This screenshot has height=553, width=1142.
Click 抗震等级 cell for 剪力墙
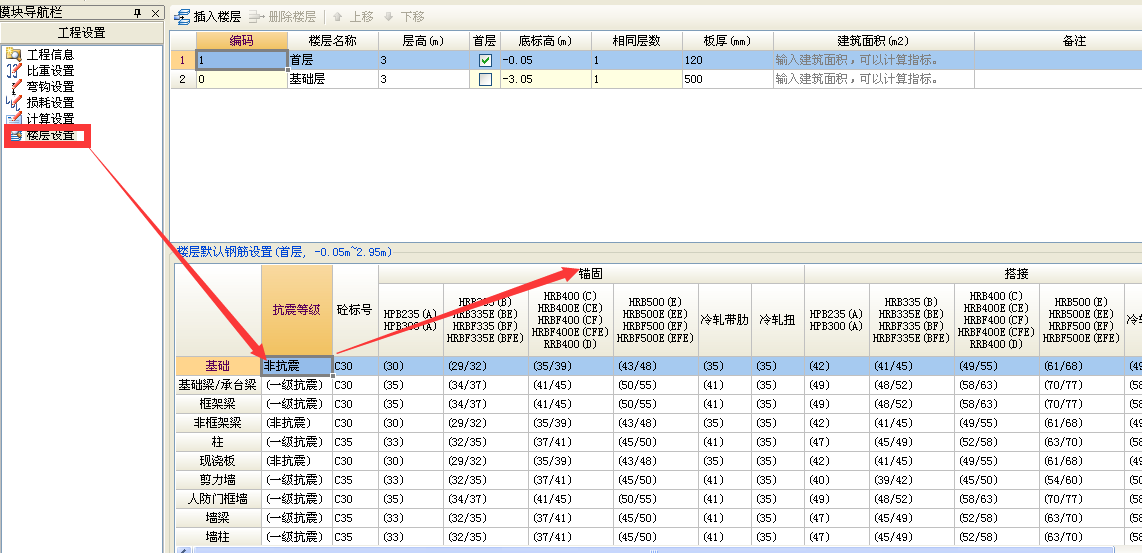pos(297,479)
